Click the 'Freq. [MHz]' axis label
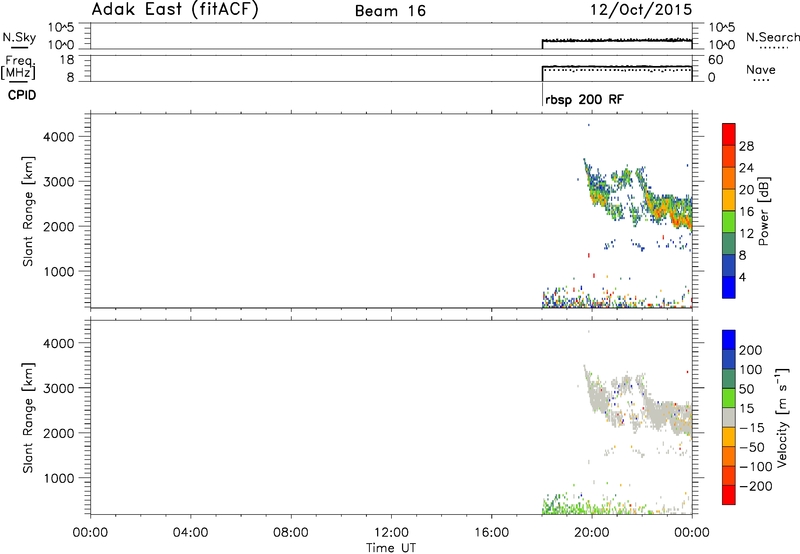This screenshot has height=554, width=800. tap(18, 67)
